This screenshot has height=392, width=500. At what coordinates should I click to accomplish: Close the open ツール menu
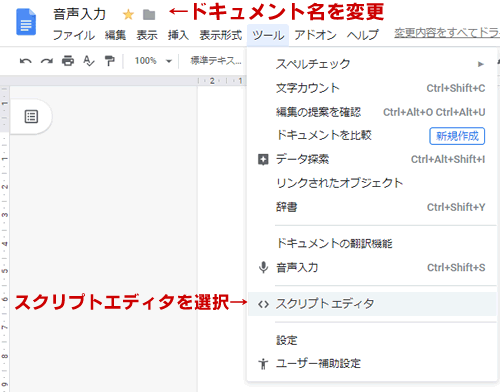(268, 35)
